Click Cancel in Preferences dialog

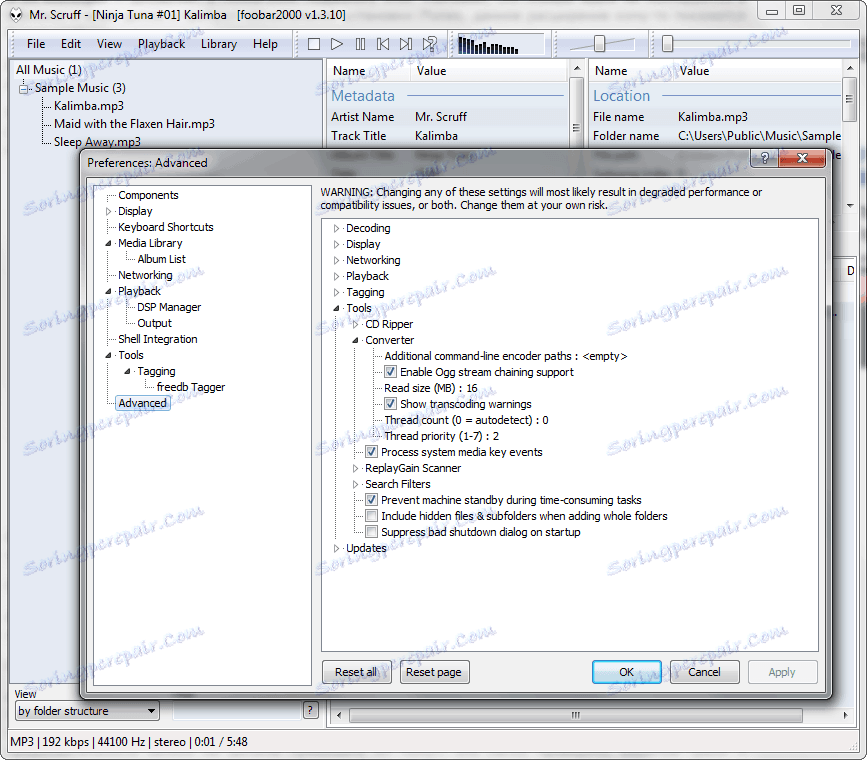pyautogui.click(x=704, y=672)
